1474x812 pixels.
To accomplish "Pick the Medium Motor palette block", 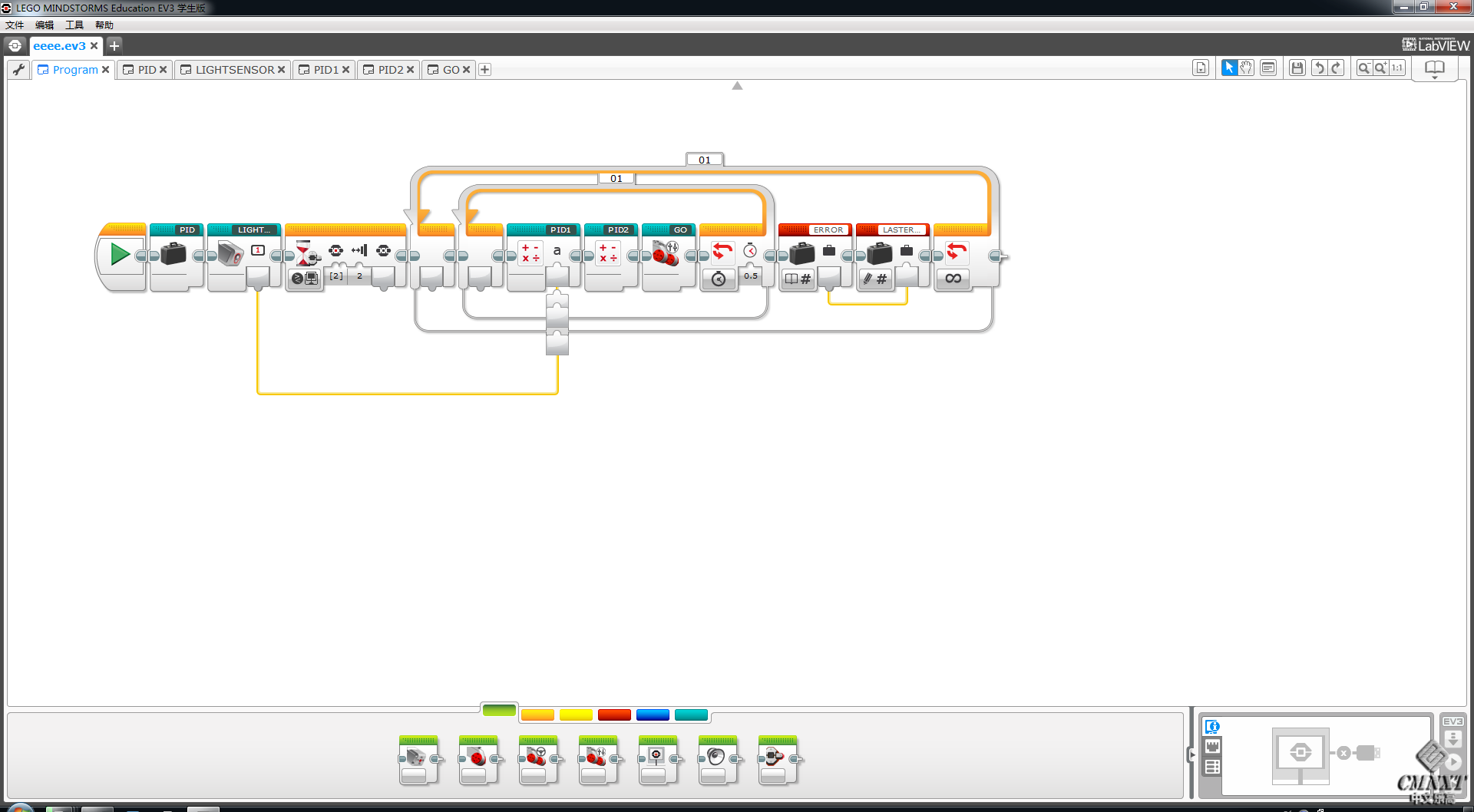I will [x=418, y=760].
